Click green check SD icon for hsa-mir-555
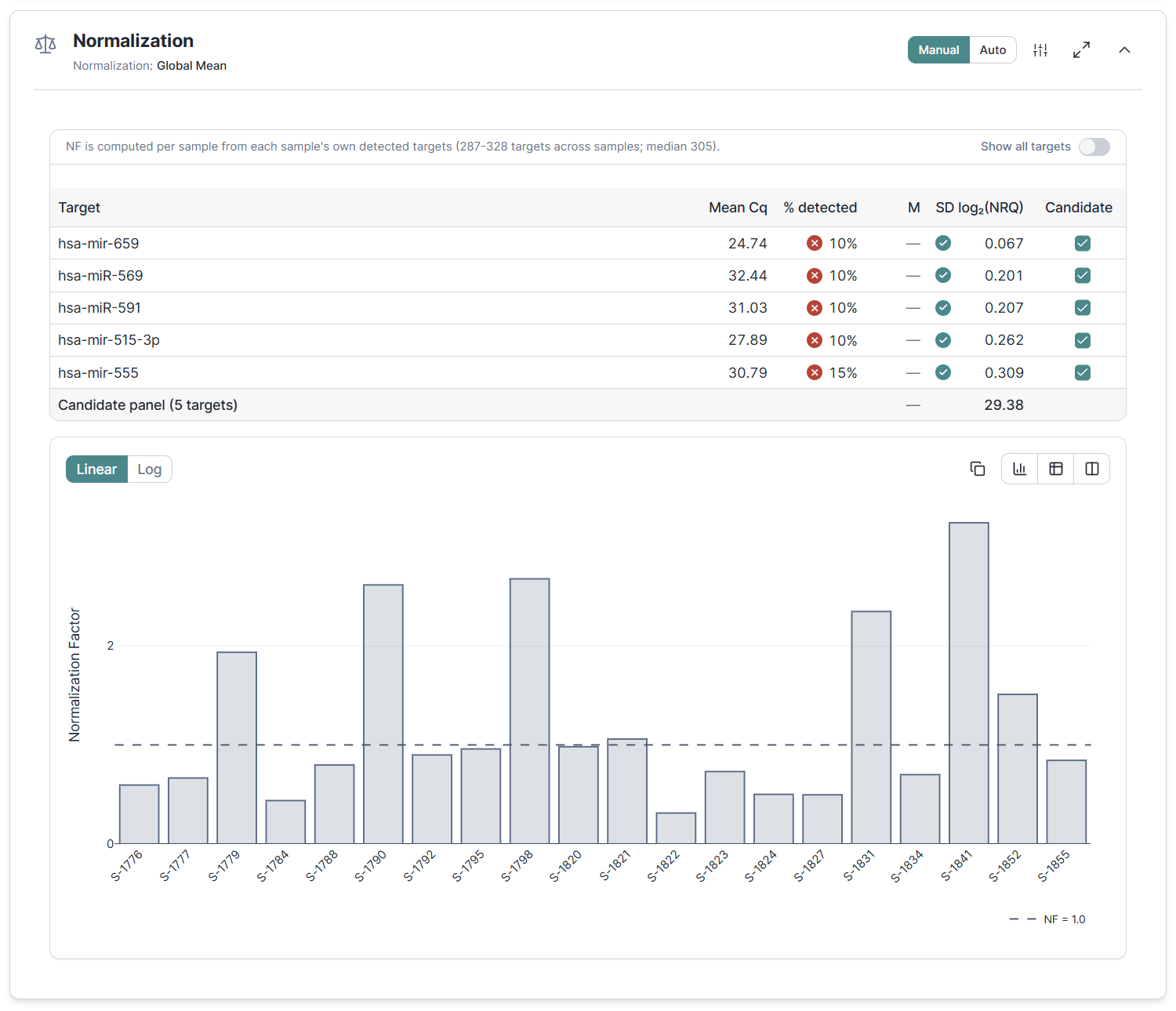The image size is (1176, 1011). [x=943, y=373]
